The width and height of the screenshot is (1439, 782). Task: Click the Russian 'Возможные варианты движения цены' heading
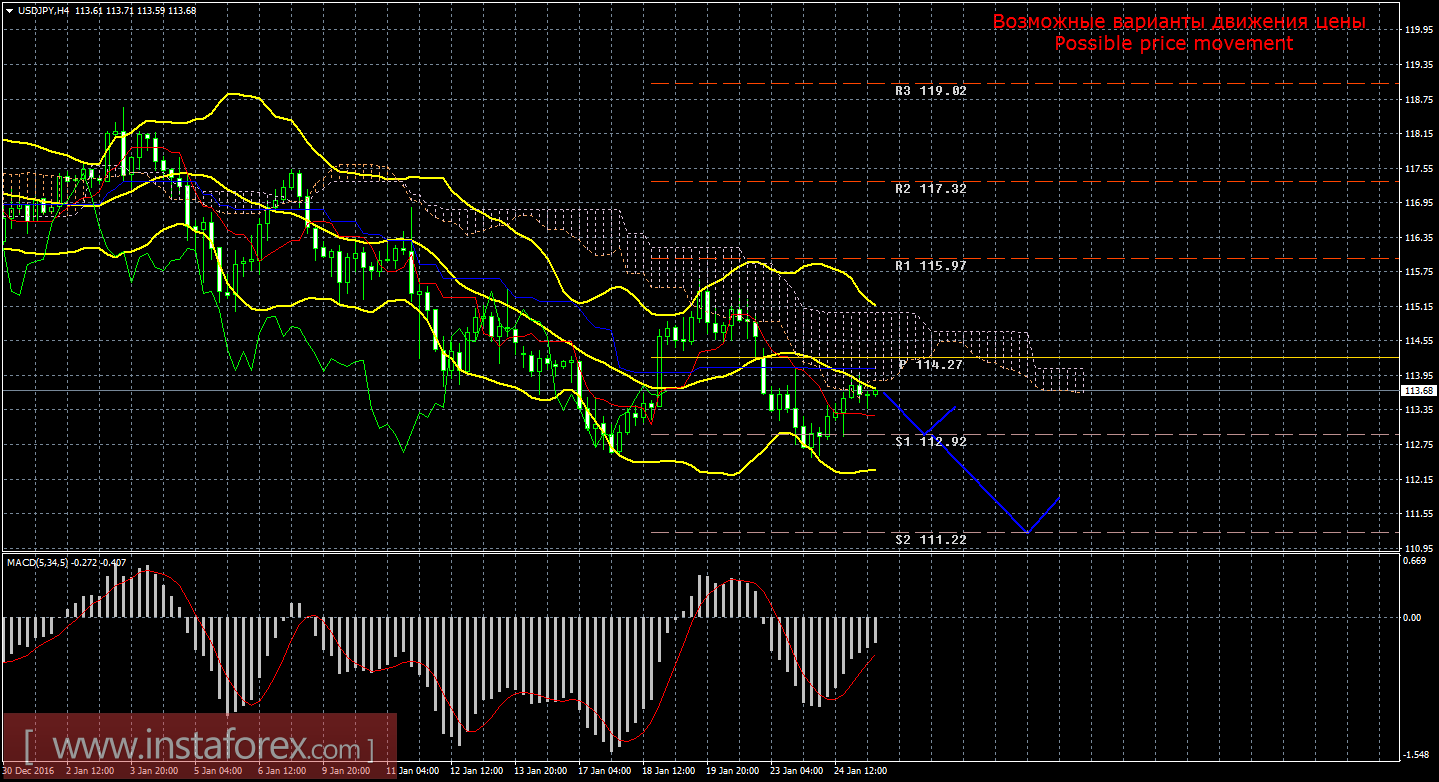(1178, 22)
